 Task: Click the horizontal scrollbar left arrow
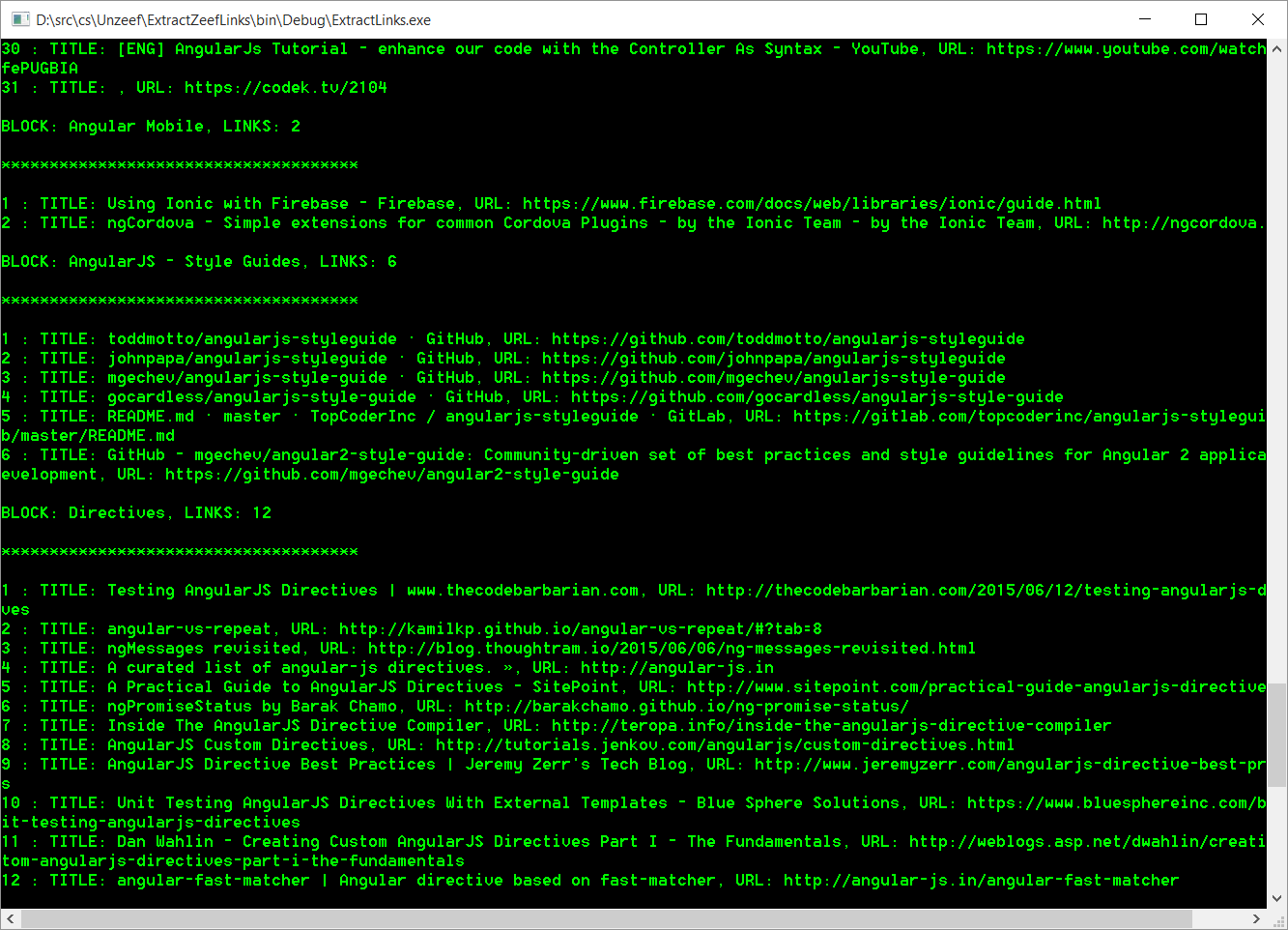10,918
